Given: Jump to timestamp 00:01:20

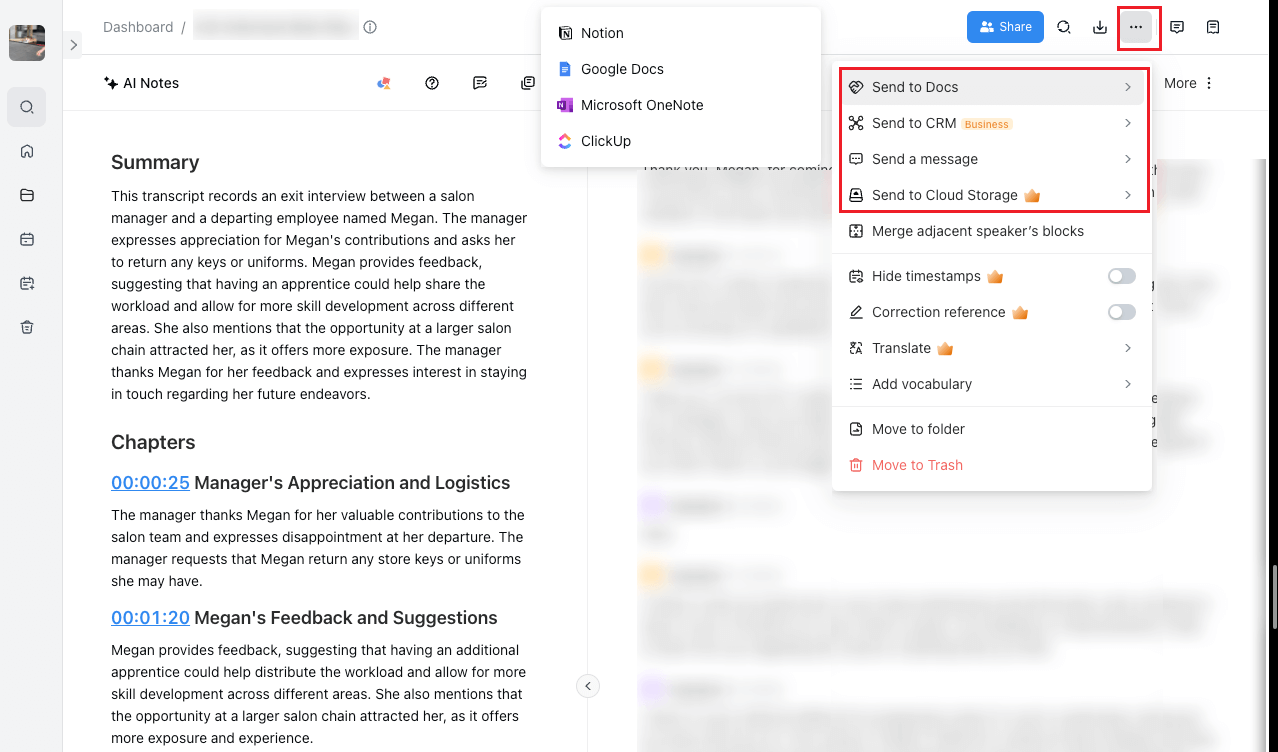Looking at the screenshot, I should (x=150, y=618).
